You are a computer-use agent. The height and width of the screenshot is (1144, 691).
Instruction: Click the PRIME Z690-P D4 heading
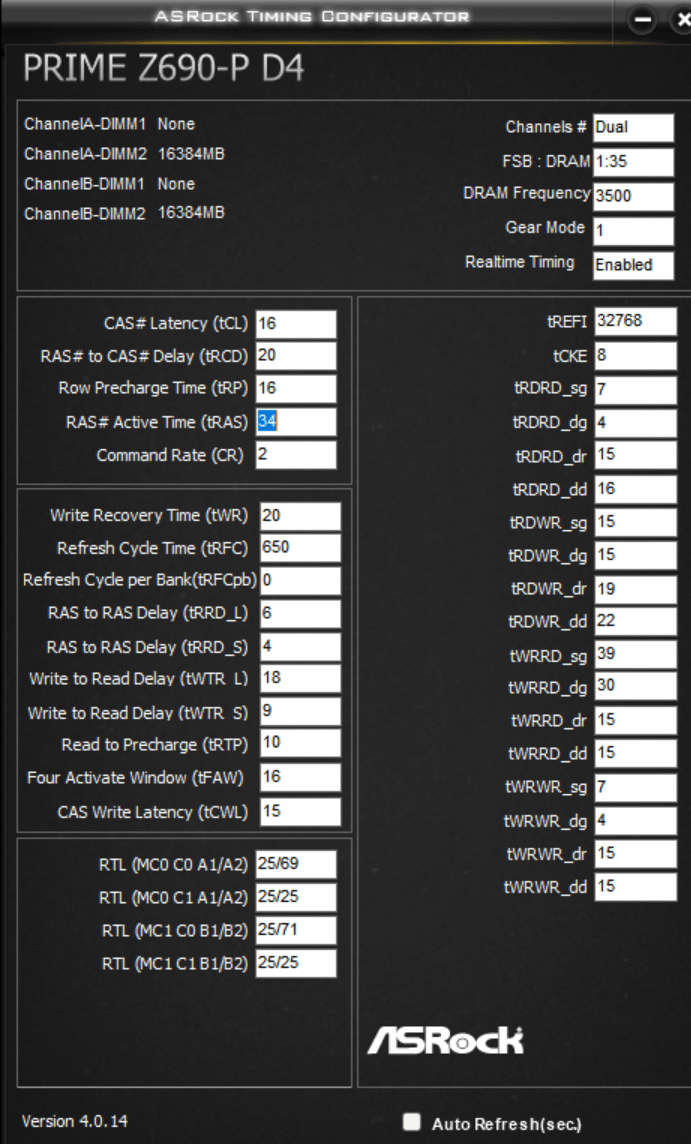point(163,69)
